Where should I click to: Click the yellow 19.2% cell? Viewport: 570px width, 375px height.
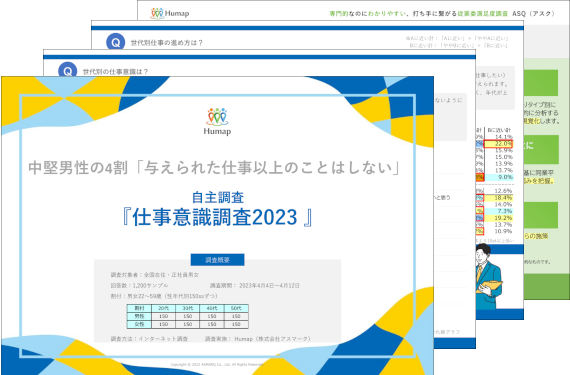(499, 218)
